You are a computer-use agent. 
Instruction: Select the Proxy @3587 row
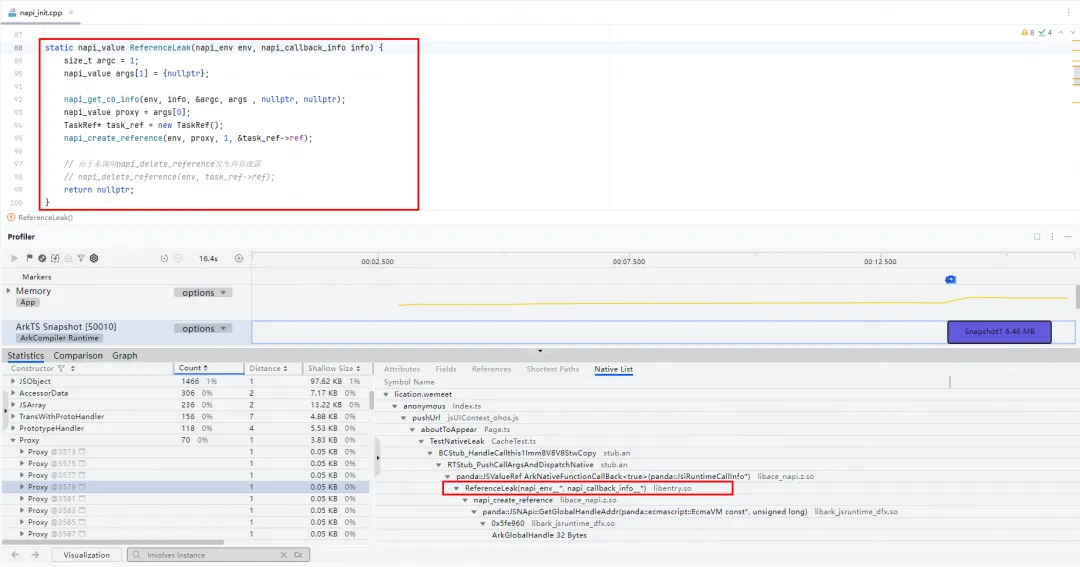pyautogui.click(x=185, y=534)
